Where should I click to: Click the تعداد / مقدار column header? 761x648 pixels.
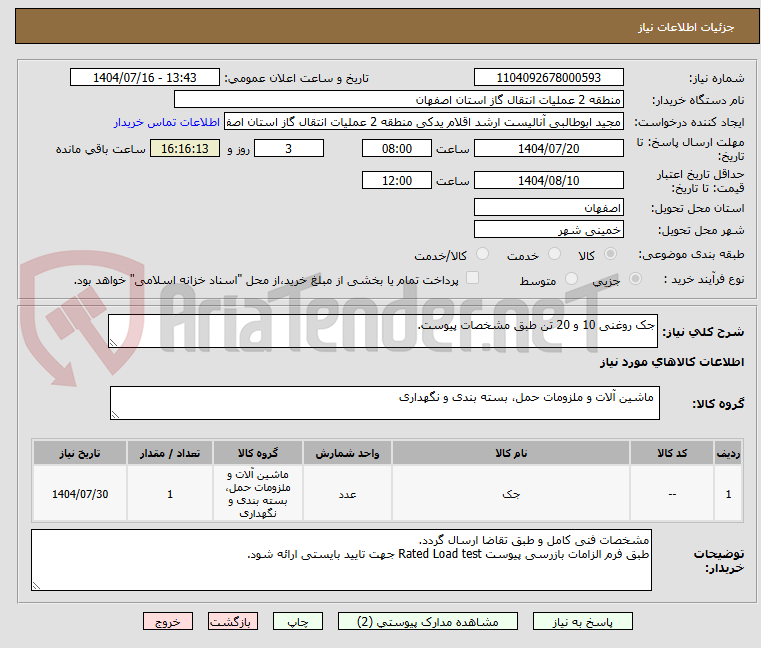[x=170, y=453]
